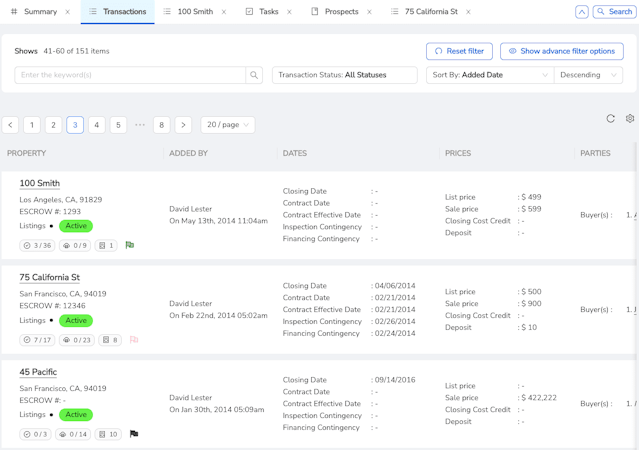Refresh the transactions list
The width and height of the screenshot is (639, 450).
[x=610, y=119]
